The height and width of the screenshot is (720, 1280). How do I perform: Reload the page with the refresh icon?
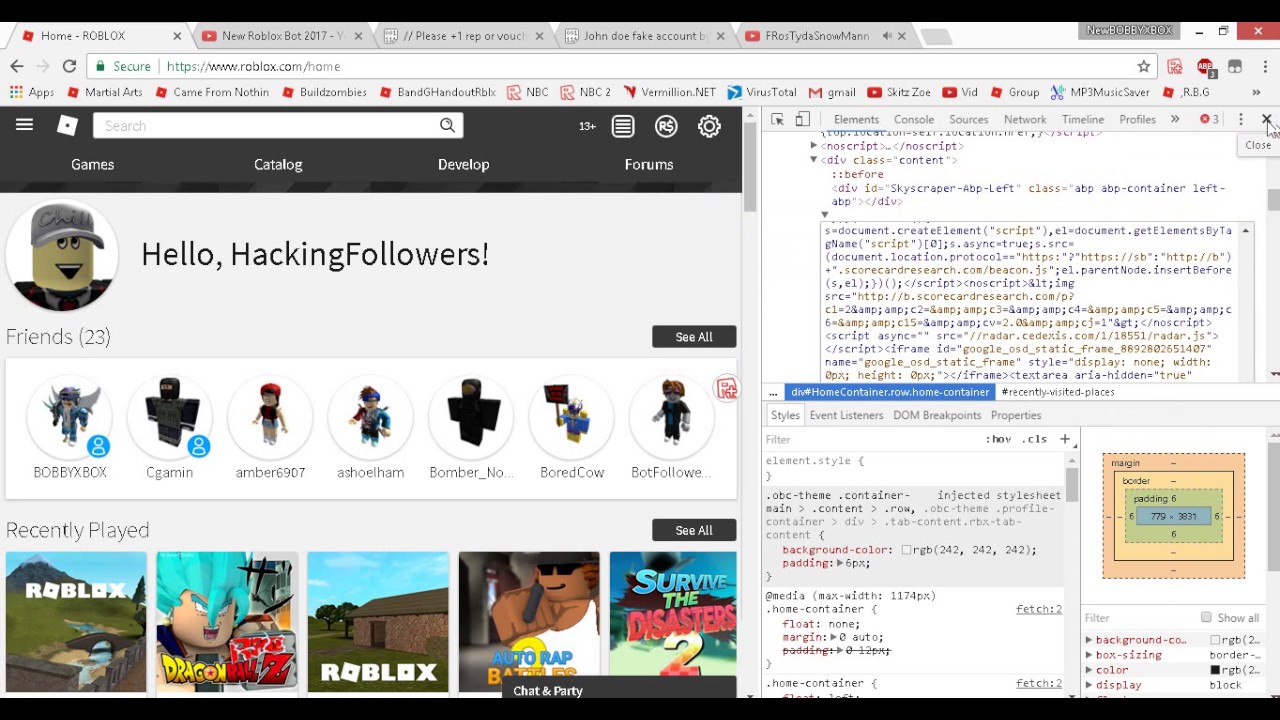[69, 66]
